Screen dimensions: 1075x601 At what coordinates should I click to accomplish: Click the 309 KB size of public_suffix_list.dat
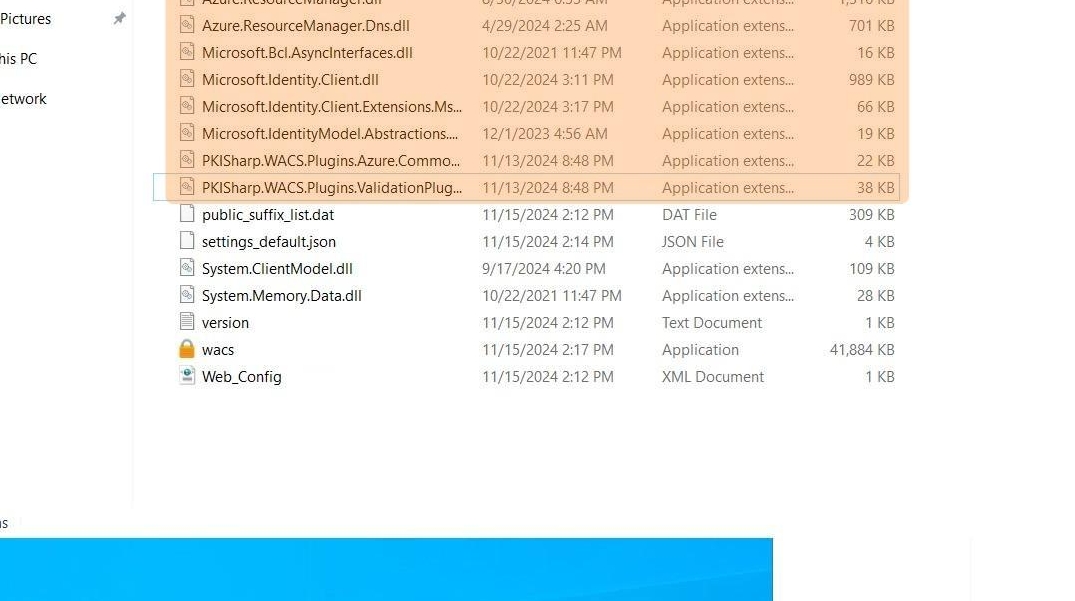[871, 215]
